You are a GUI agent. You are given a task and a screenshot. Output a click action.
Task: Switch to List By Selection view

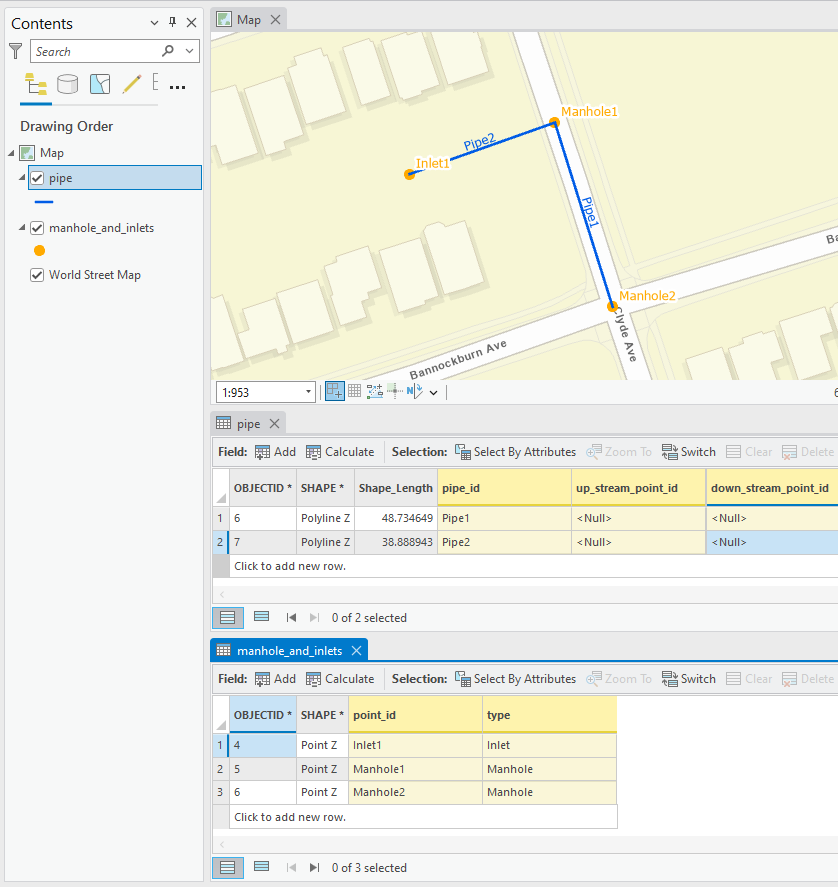point(99,84)
